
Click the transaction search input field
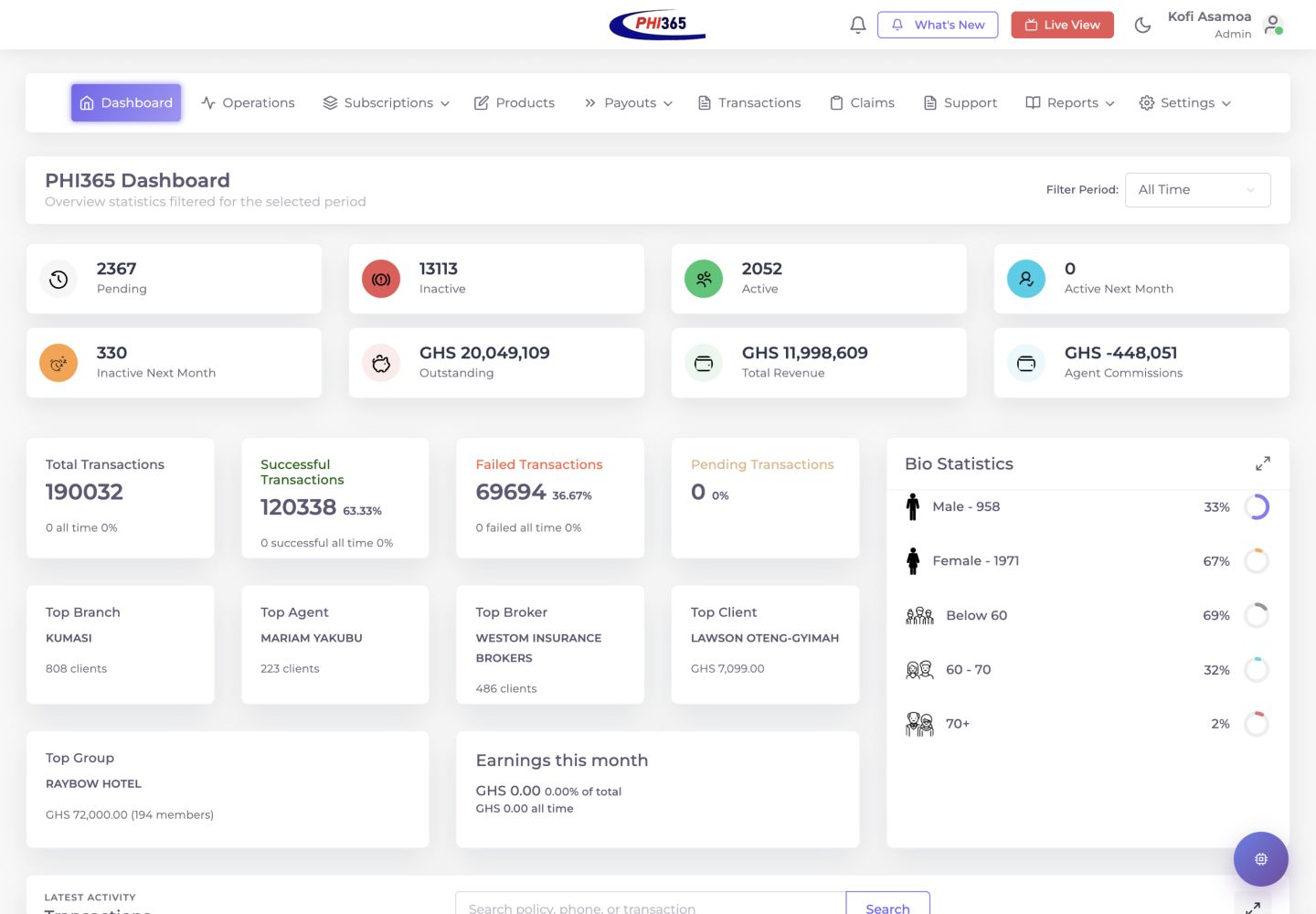click(650, 903)
